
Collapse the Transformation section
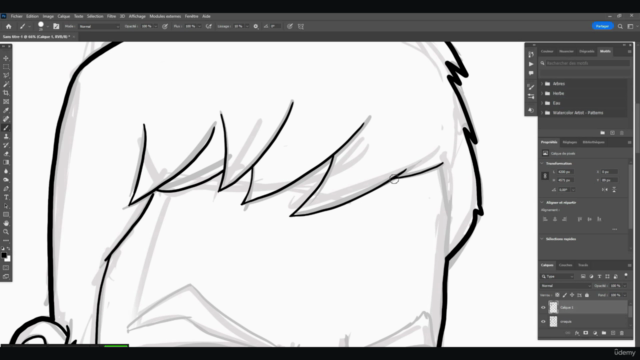pos(542,164)
